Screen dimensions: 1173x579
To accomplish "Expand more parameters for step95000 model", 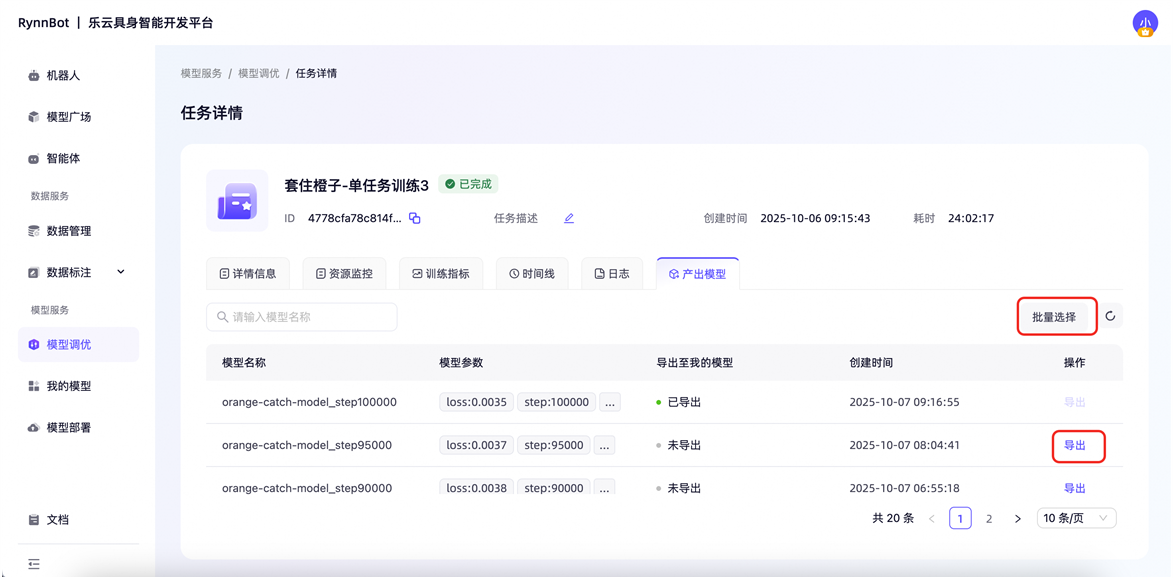I will [x=604, y=446].
